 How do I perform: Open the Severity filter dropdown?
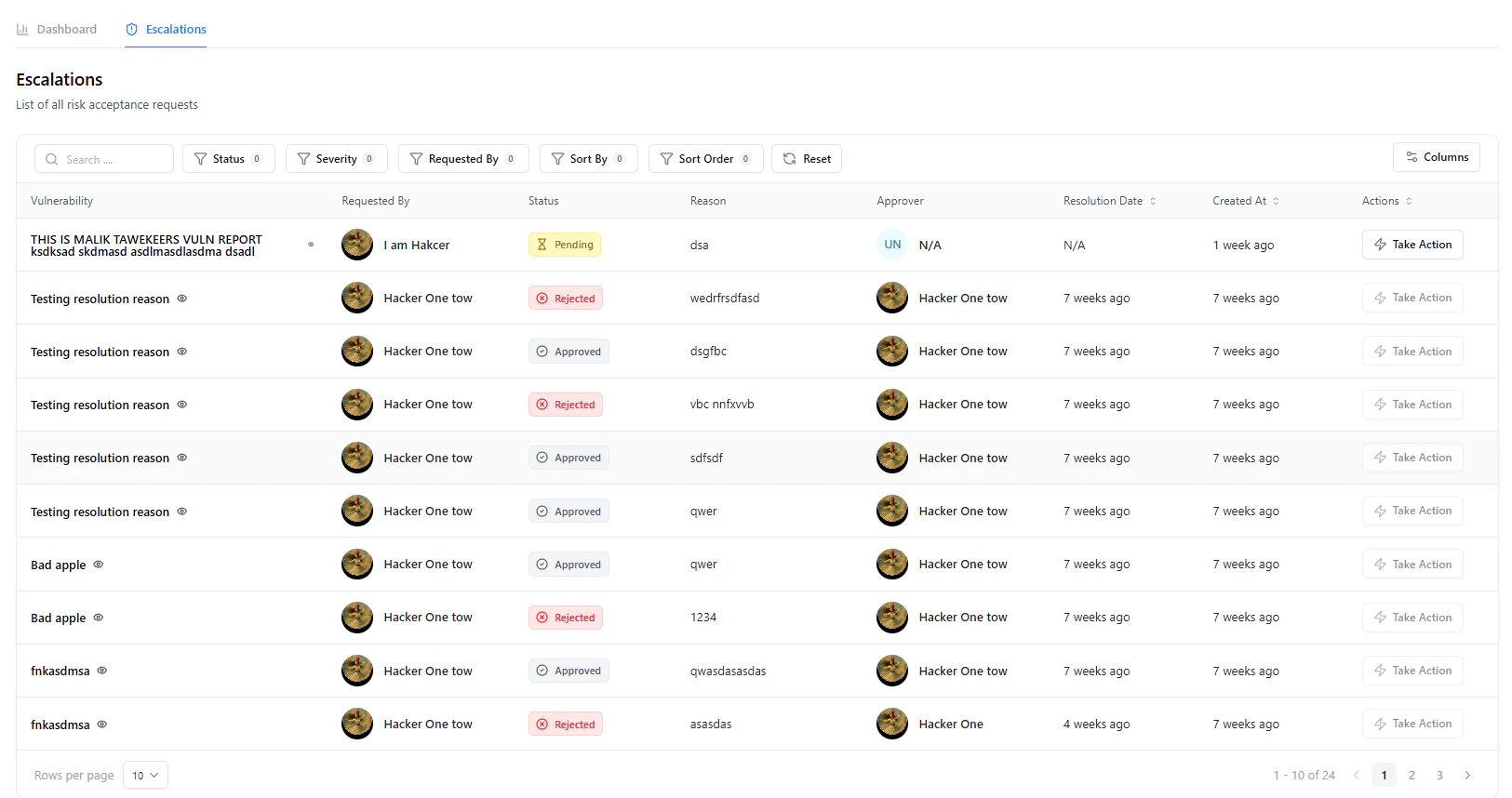[337, 159]
